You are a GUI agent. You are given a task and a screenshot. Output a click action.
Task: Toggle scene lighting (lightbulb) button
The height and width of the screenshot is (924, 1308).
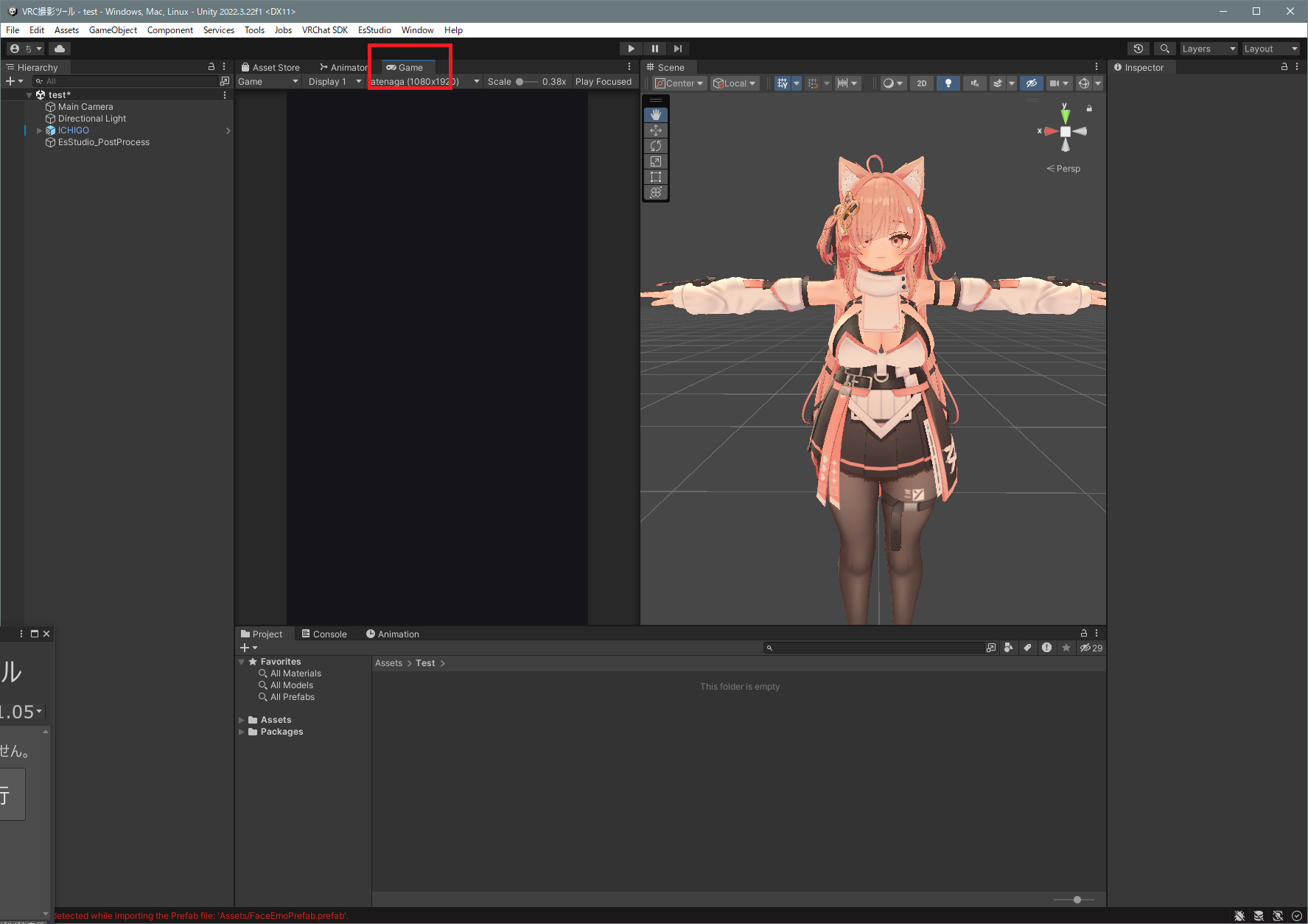(x=948, y=83)
